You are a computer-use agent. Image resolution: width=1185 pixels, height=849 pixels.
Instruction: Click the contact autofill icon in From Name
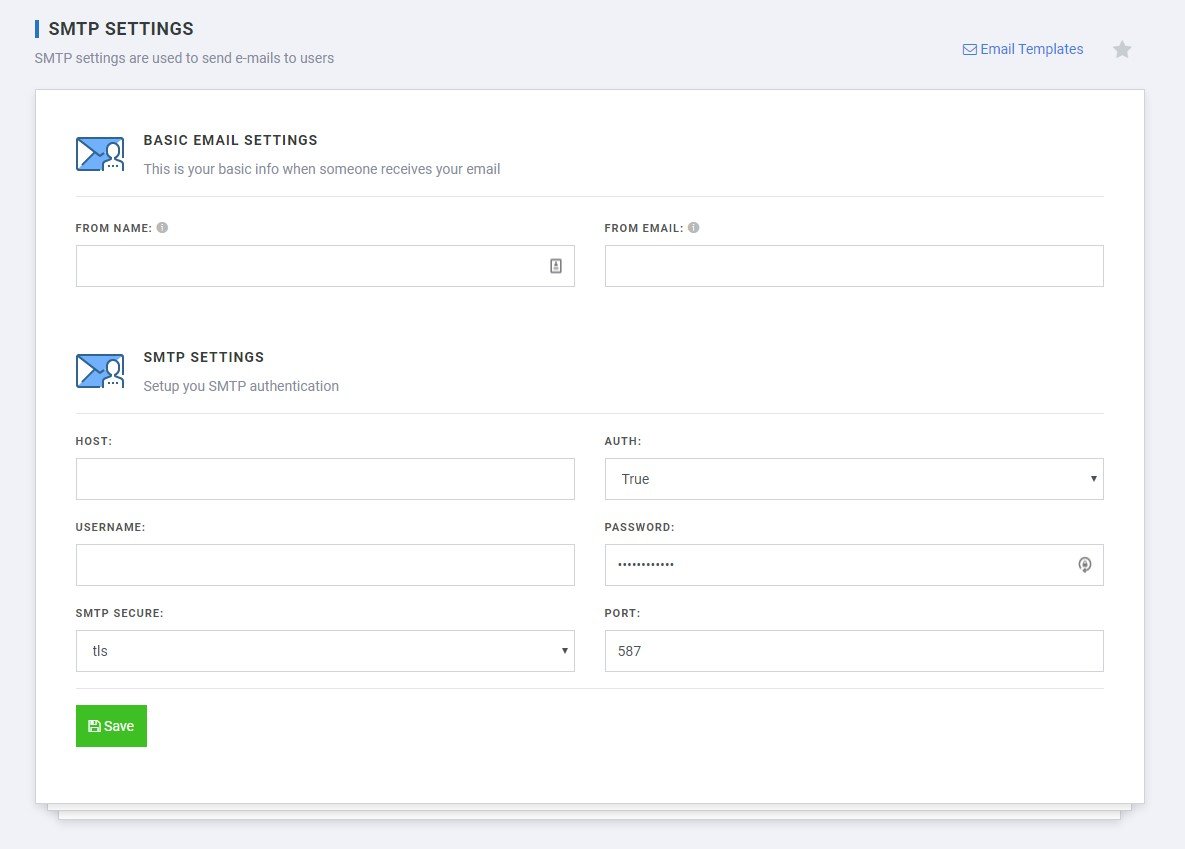tap(555, 266)
